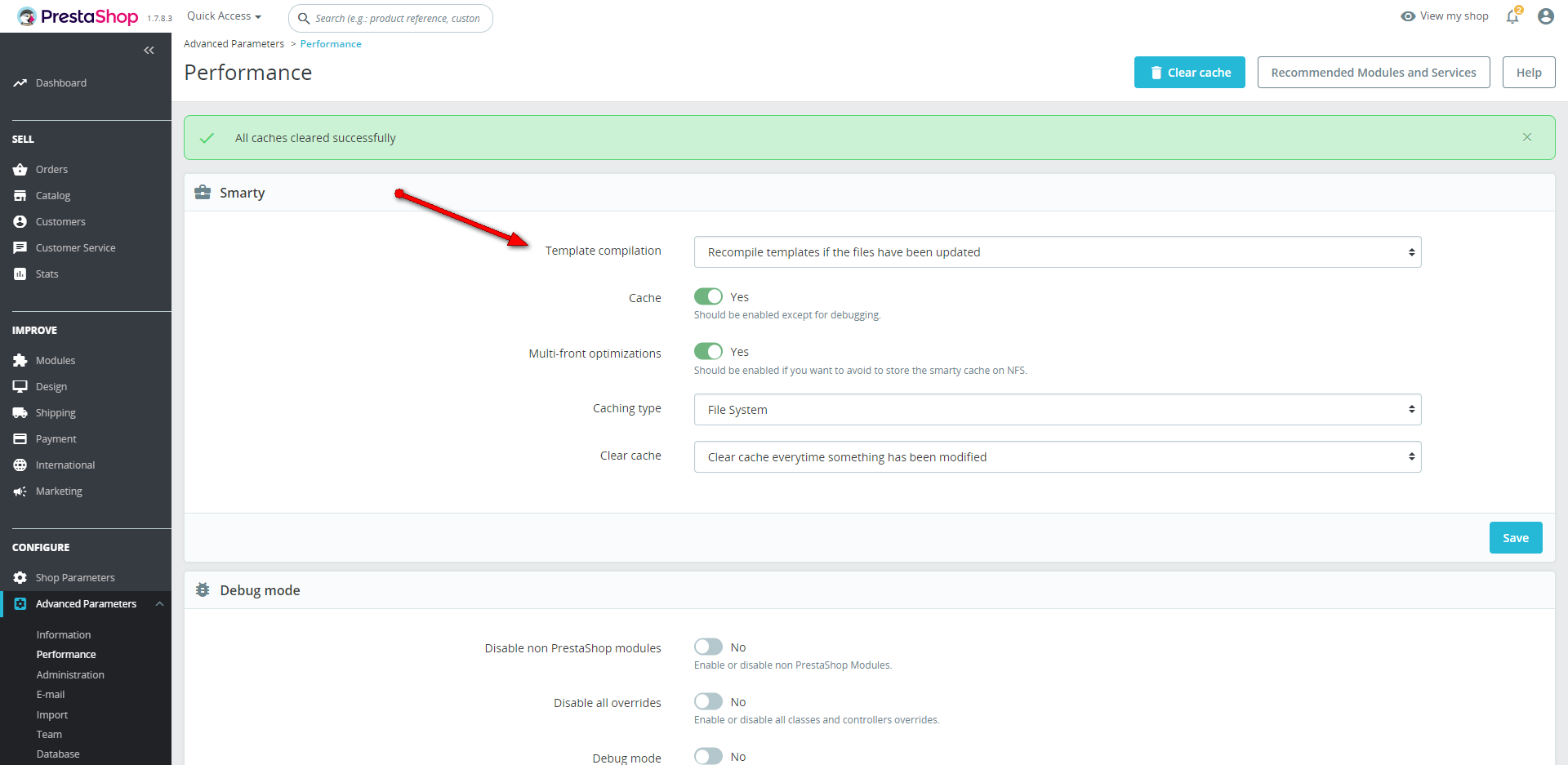Collapse the sidebar with double-chevron icon
Screen dimensions: 1568x765
pyautogui.click(x=149, y=51)
